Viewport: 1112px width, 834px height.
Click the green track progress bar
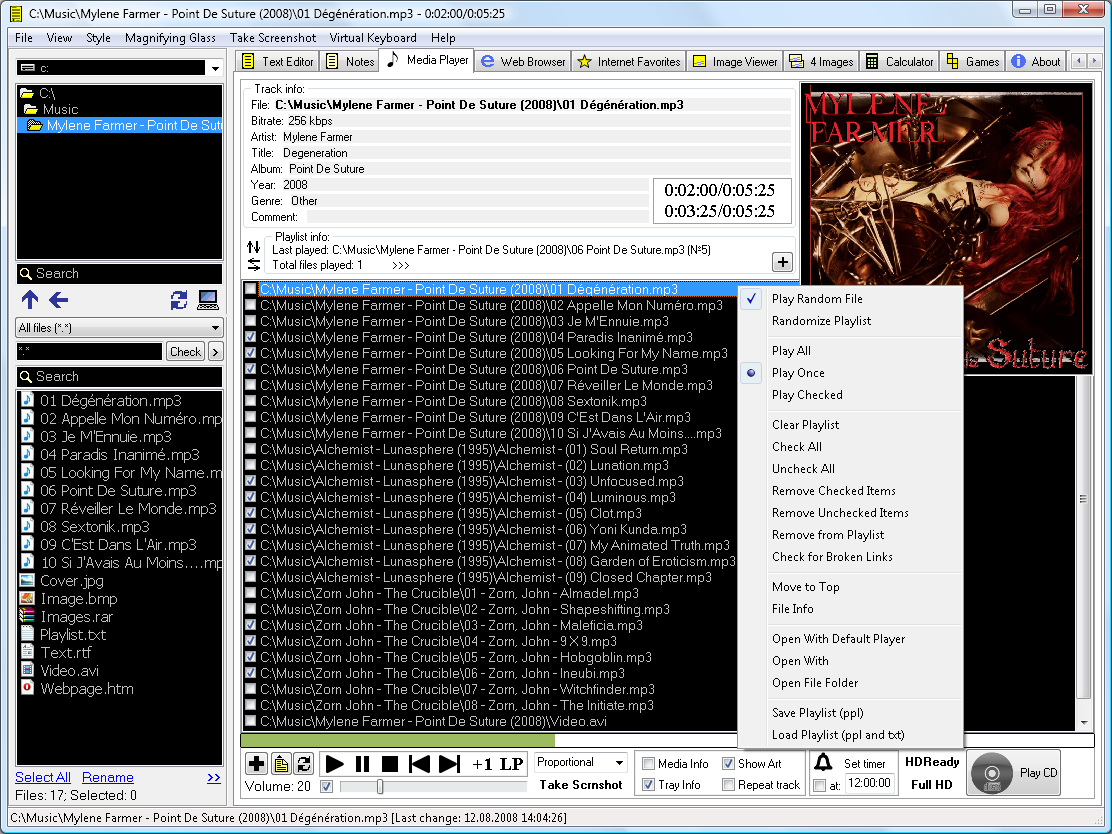pos(398,740)
